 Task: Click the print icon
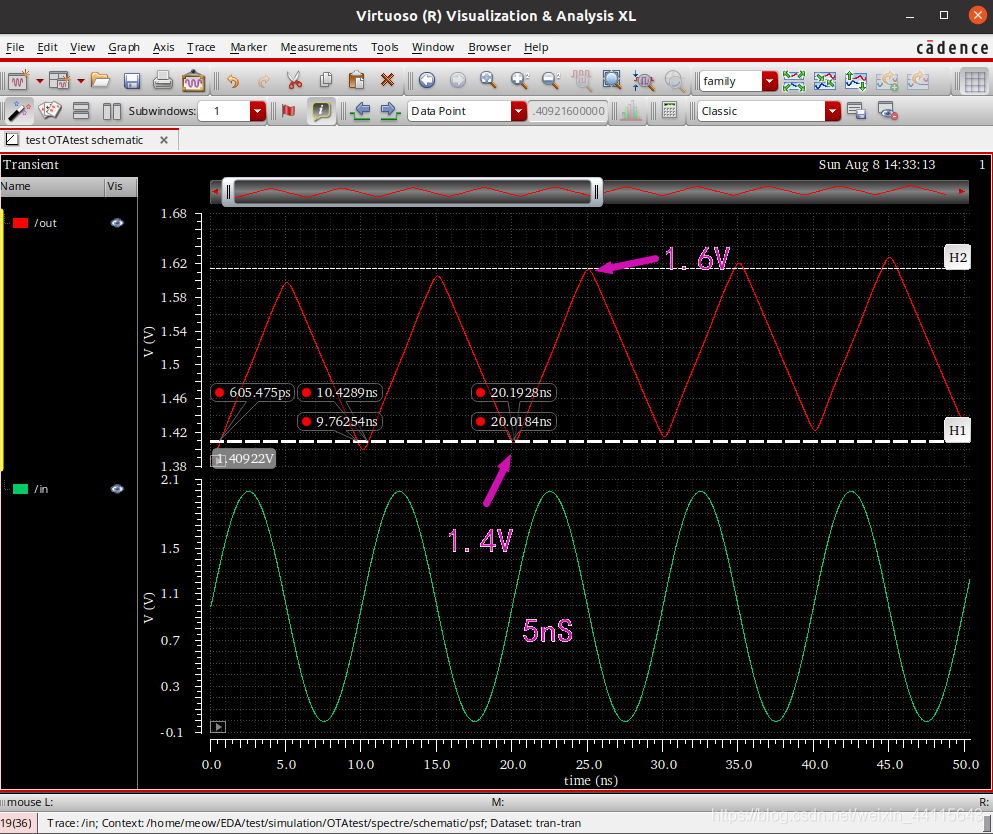[163, 80]
